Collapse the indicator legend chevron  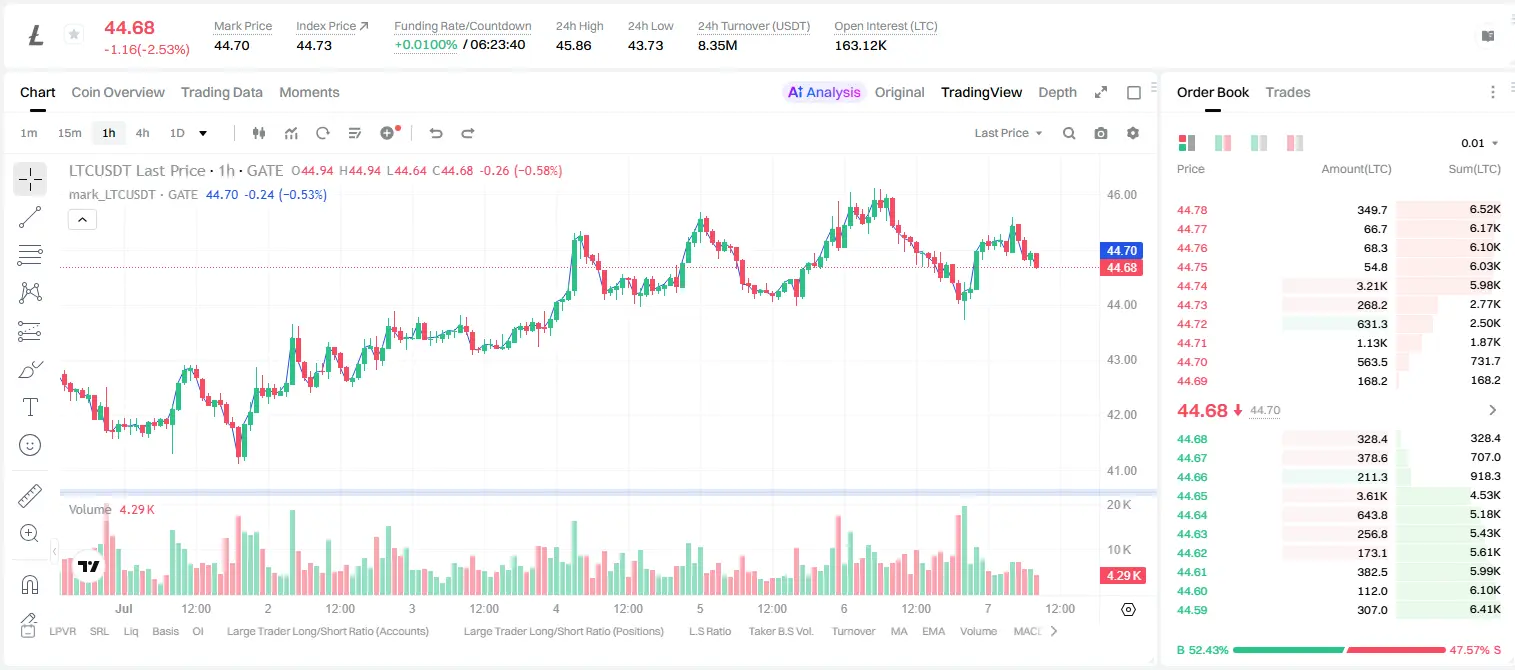(82, 220)
